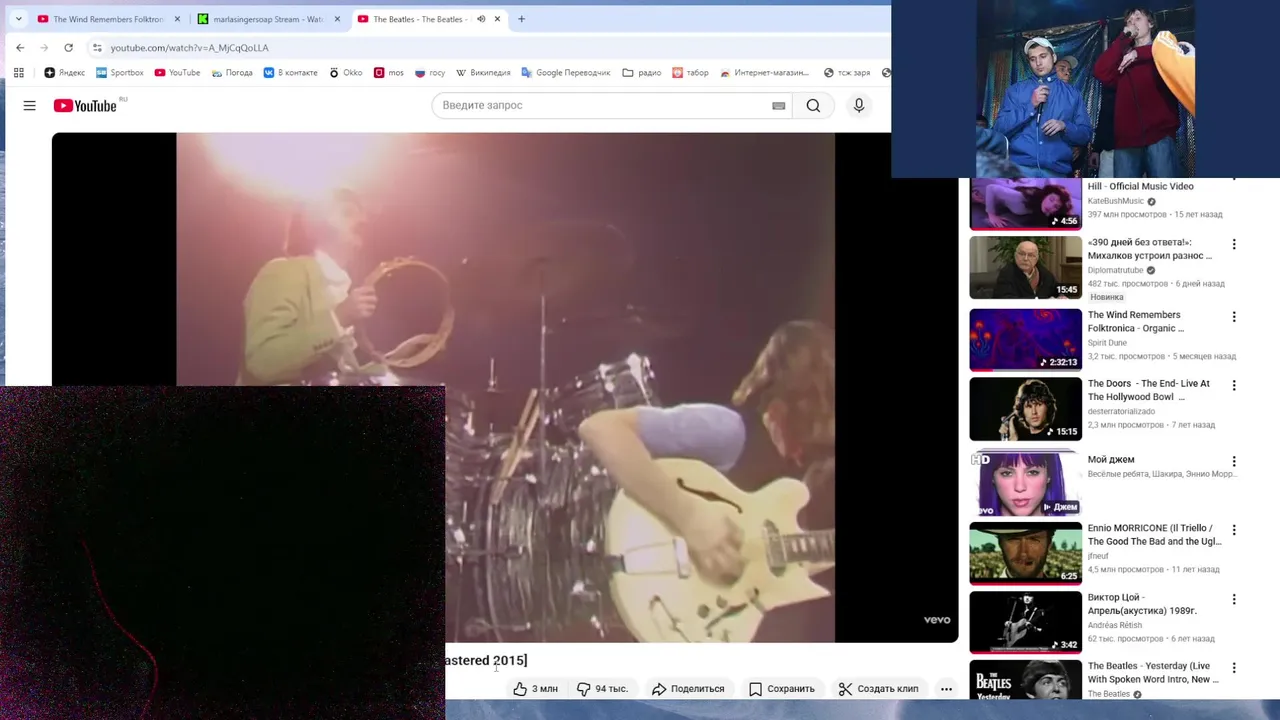
Task: Go forward in browser
Action: 44,47
